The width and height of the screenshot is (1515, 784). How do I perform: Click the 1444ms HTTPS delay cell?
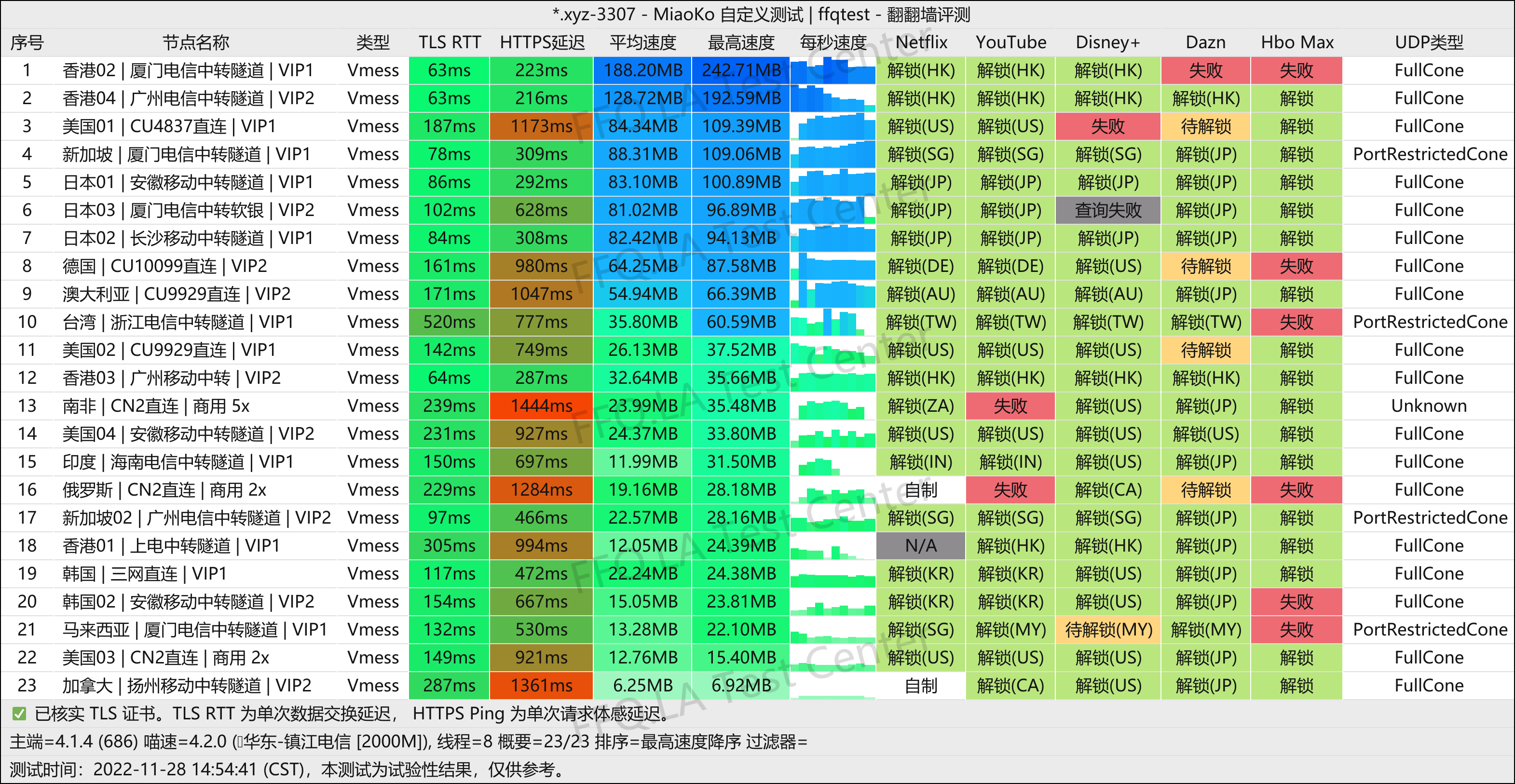541,406
